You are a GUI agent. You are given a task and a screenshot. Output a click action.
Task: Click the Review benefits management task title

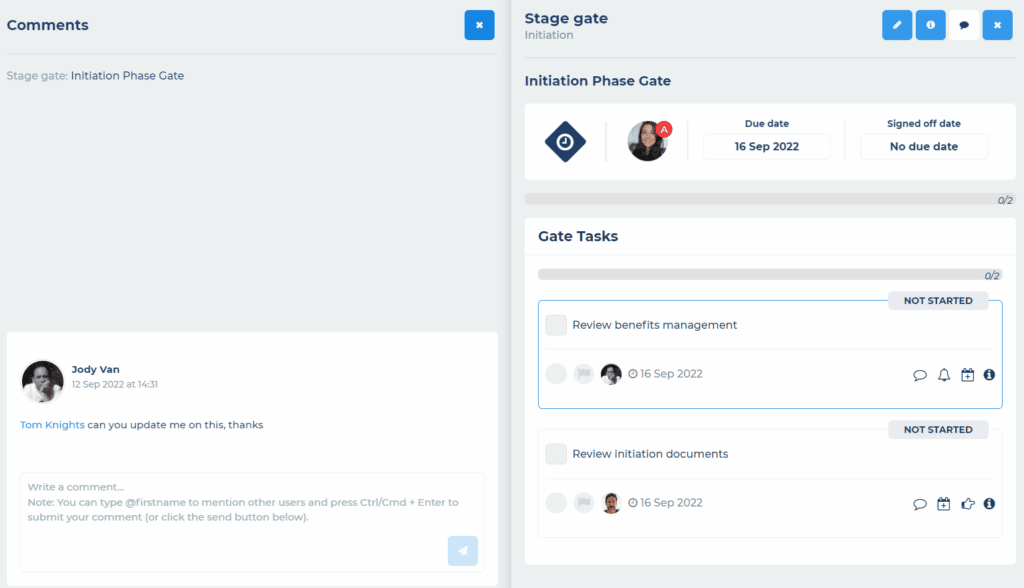pos(654,325)
